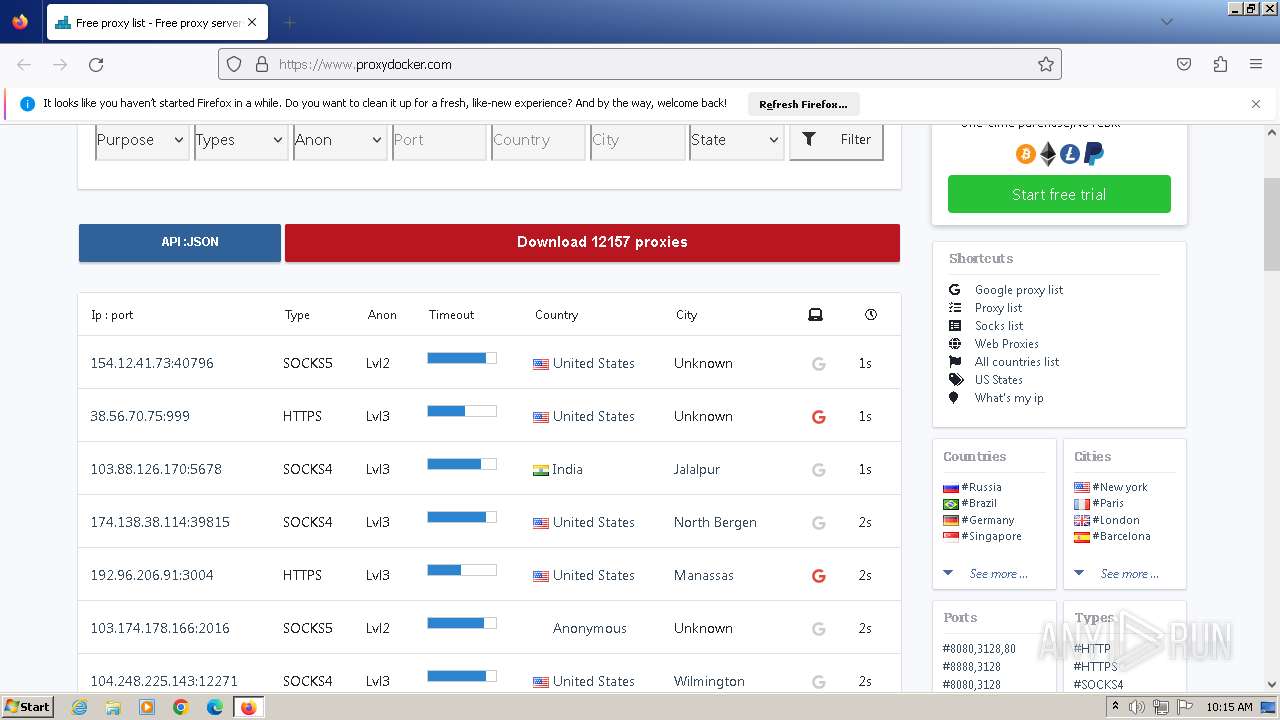The width and height of the screenshot is (1280, 720).
Task: Click the Google icon for 103.174.178.166:2016
Action: click(x=818, y=628)
